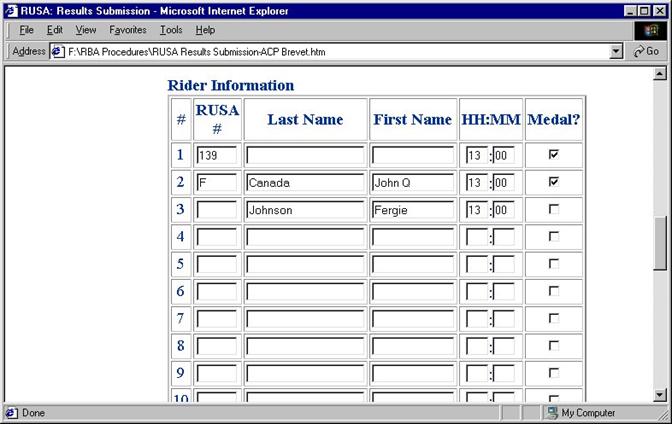This screenshot has width=672, height=424.
Task: Click the scroll down arrow of the page
Action: tap(659, 395)
